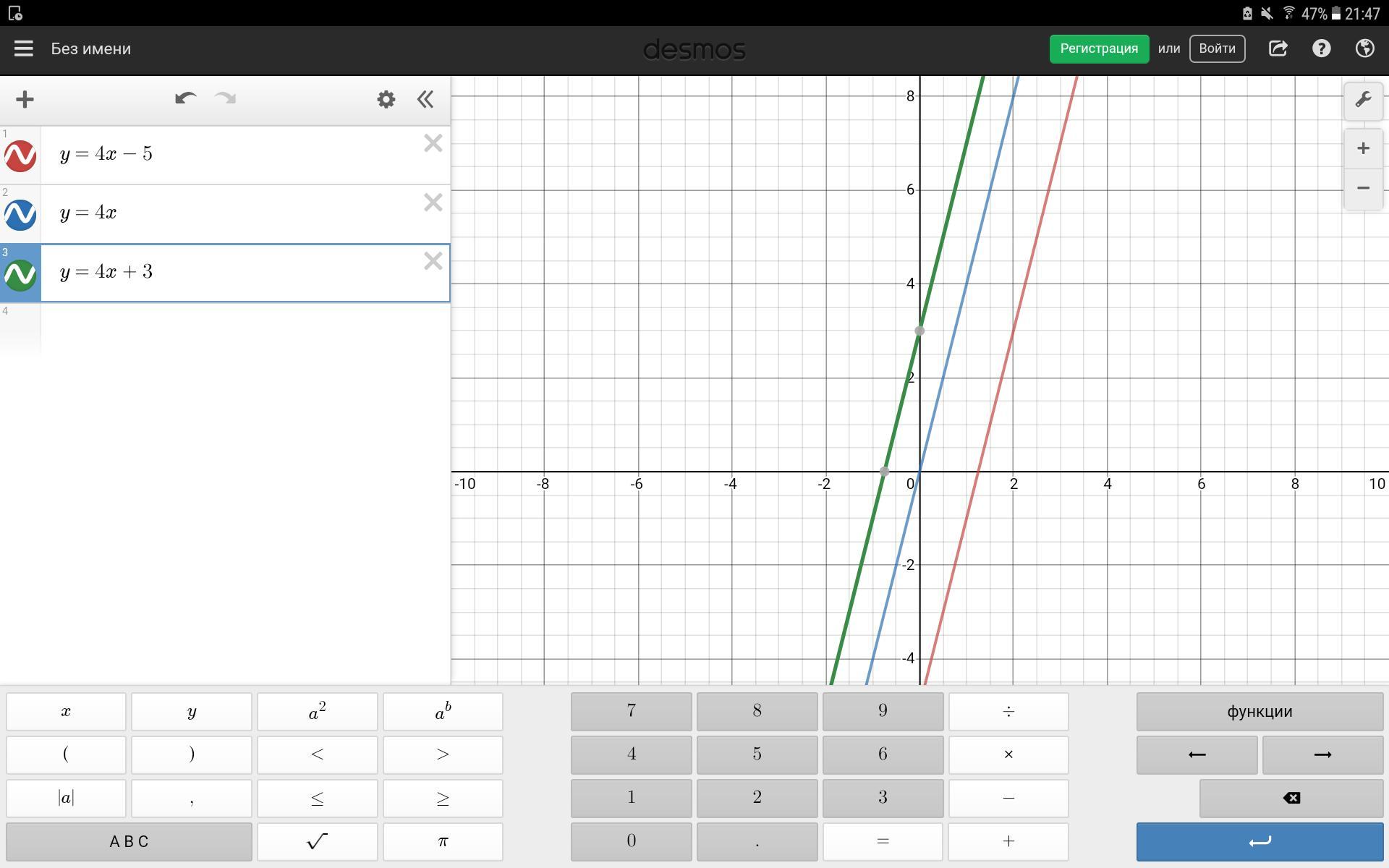Image resolution: width=1389 pixels, height=868 pixels.
Task: Undo the last action
Action: 185,99
